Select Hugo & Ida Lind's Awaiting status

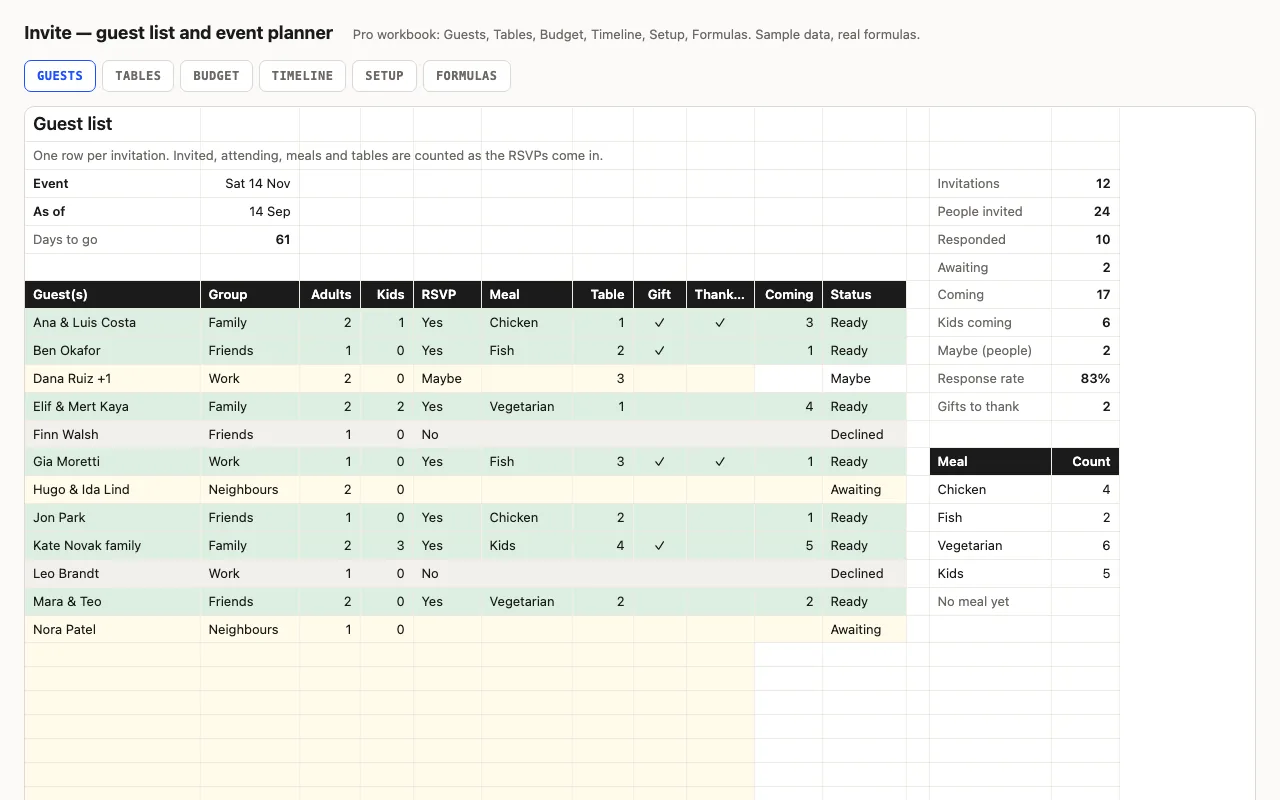click(865, 490)
